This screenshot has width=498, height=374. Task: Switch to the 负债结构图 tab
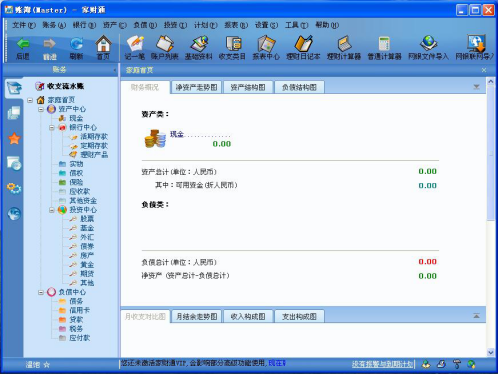(299, 88)
